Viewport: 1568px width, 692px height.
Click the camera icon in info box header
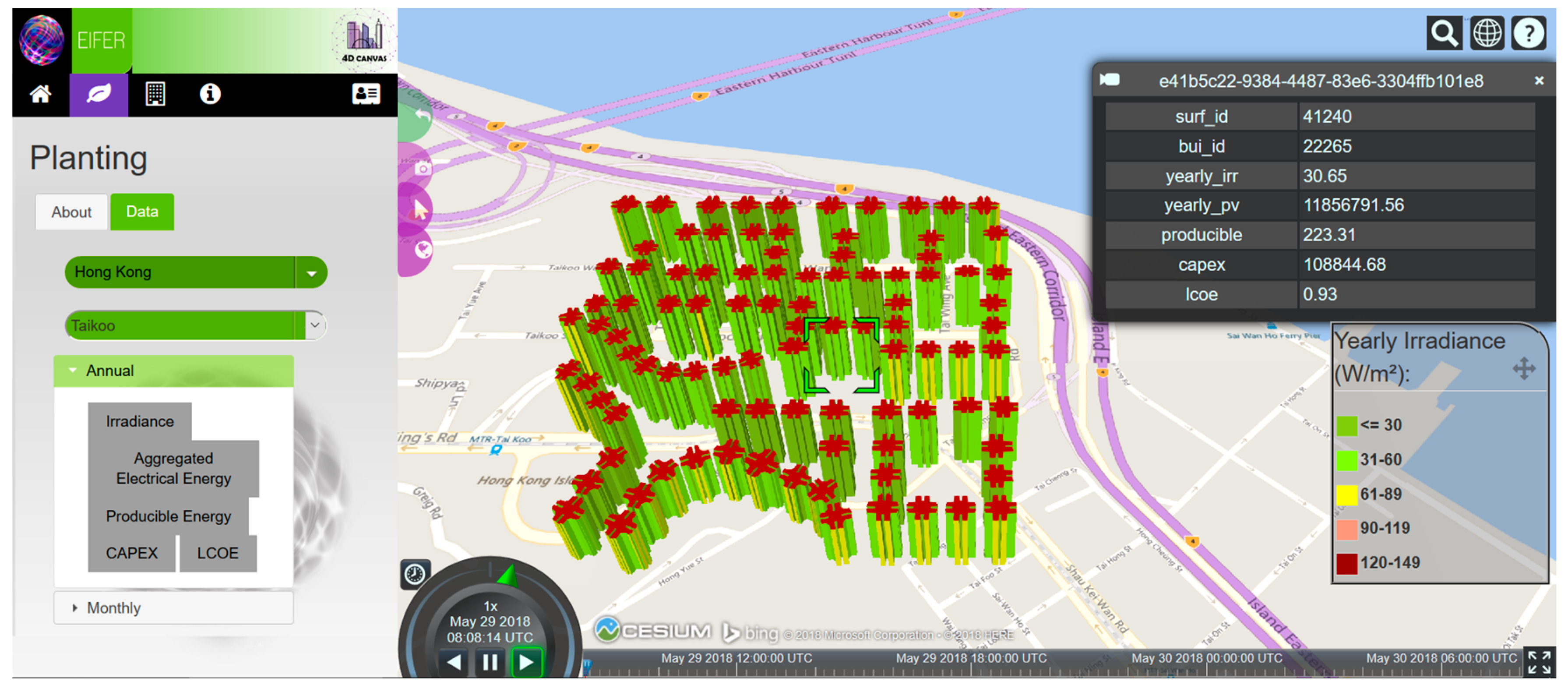pos(1110,80)
